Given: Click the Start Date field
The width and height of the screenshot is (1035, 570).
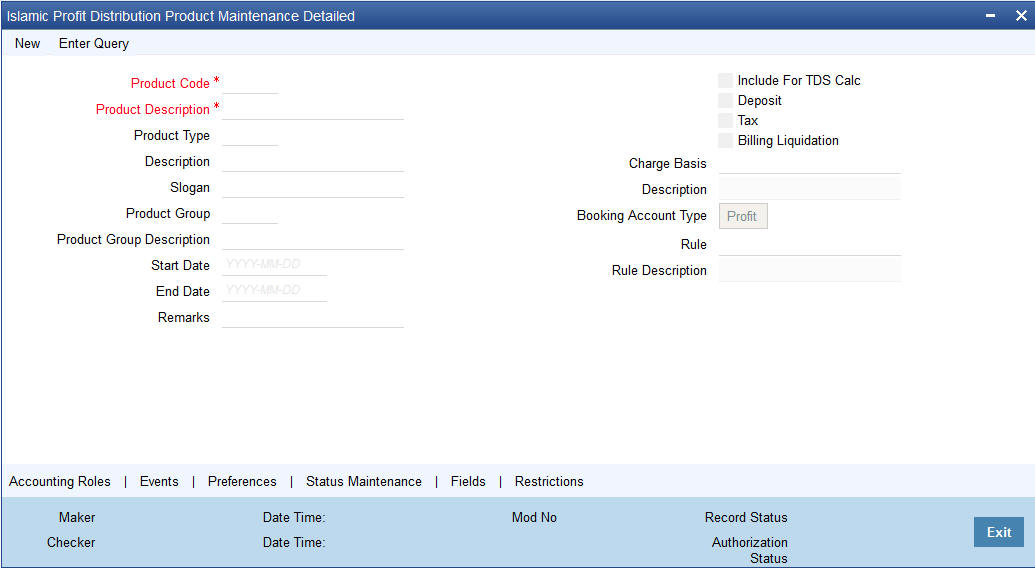Looking at the screenshot, I should pyautogui.click(x=275, y=265).
